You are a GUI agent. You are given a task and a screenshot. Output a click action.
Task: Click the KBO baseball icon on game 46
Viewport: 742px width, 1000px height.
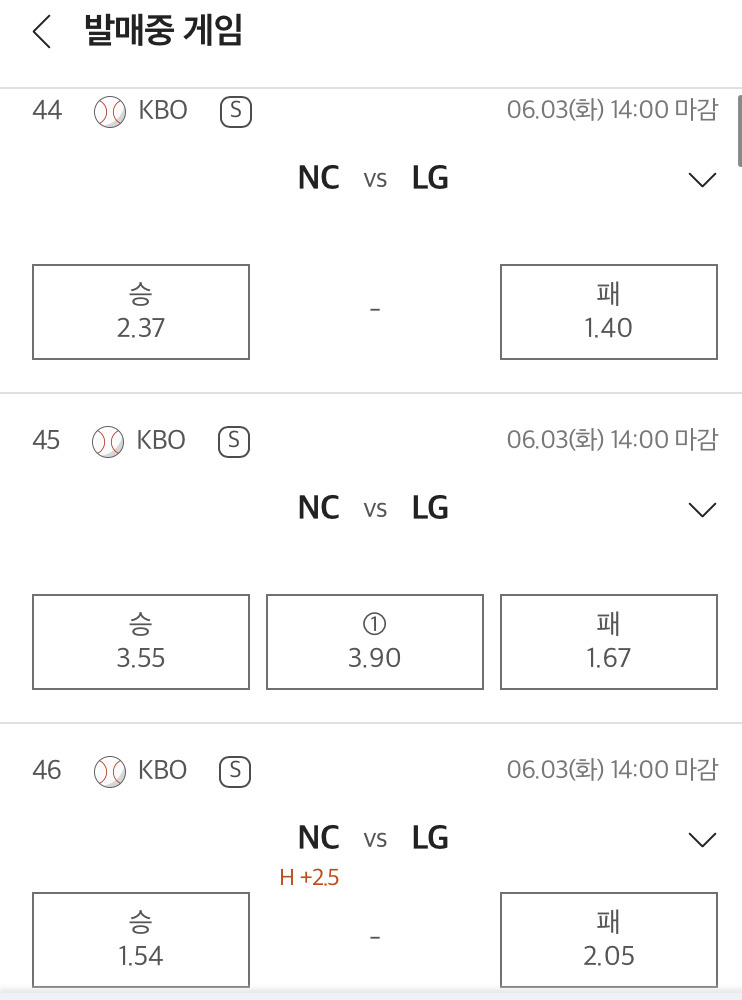pos(109,771)
